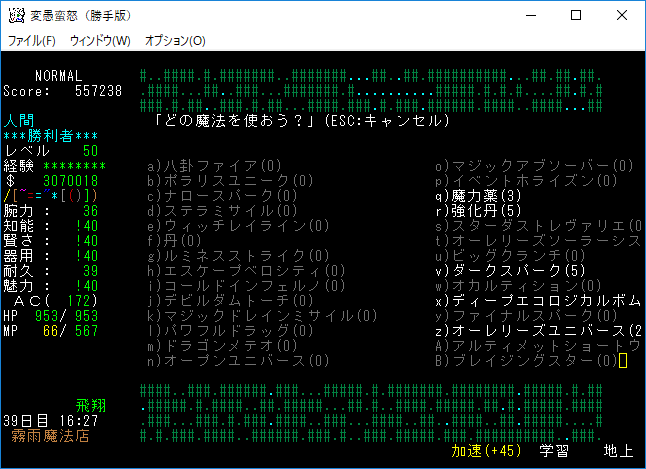Click the 学習 status label
Image resolution: width=646 pixels, height=469 pixels.
pyautogui.click(x=554, y=451)
